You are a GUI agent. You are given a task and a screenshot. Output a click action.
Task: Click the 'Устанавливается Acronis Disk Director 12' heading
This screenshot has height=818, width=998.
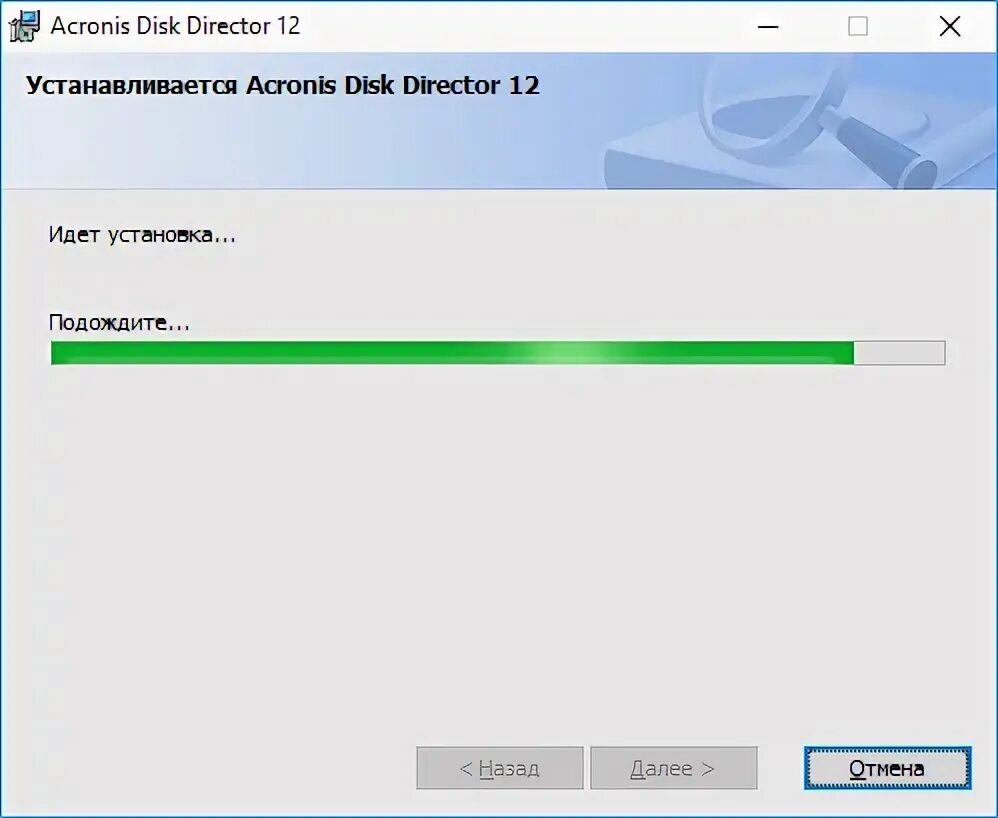coord(283,85)
